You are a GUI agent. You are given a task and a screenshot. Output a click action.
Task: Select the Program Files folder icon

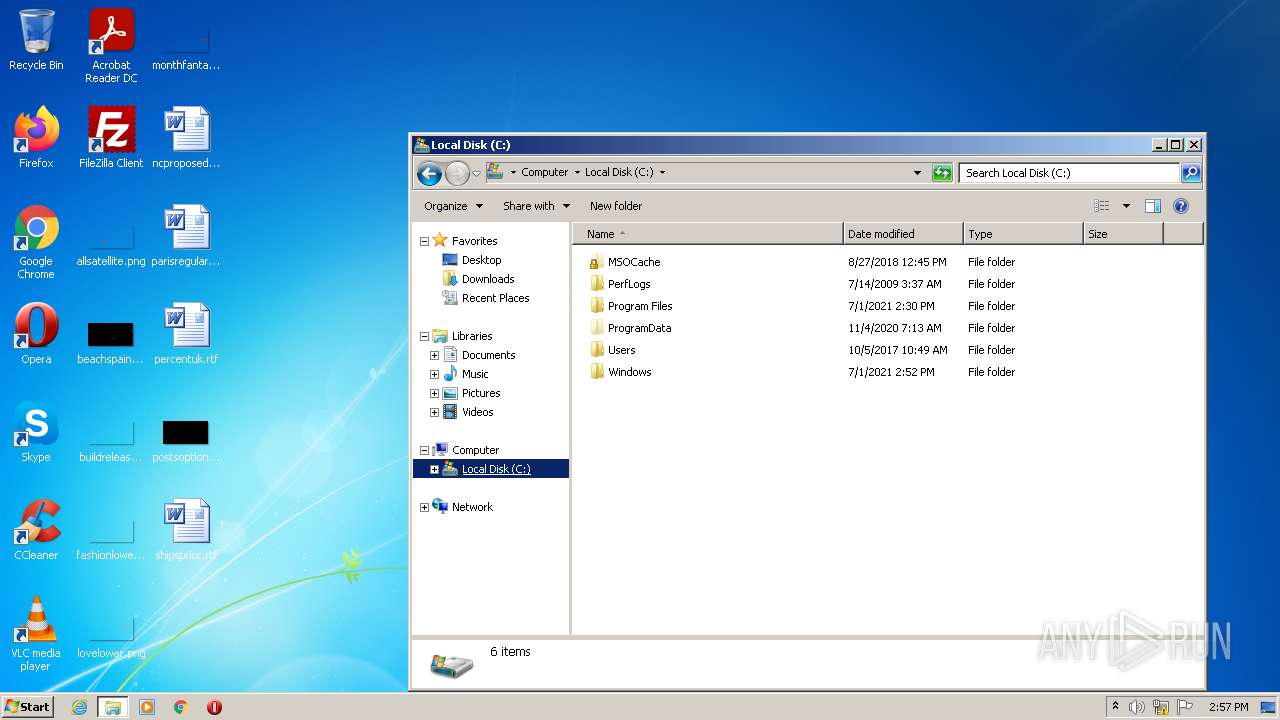[x=596, y=306]
